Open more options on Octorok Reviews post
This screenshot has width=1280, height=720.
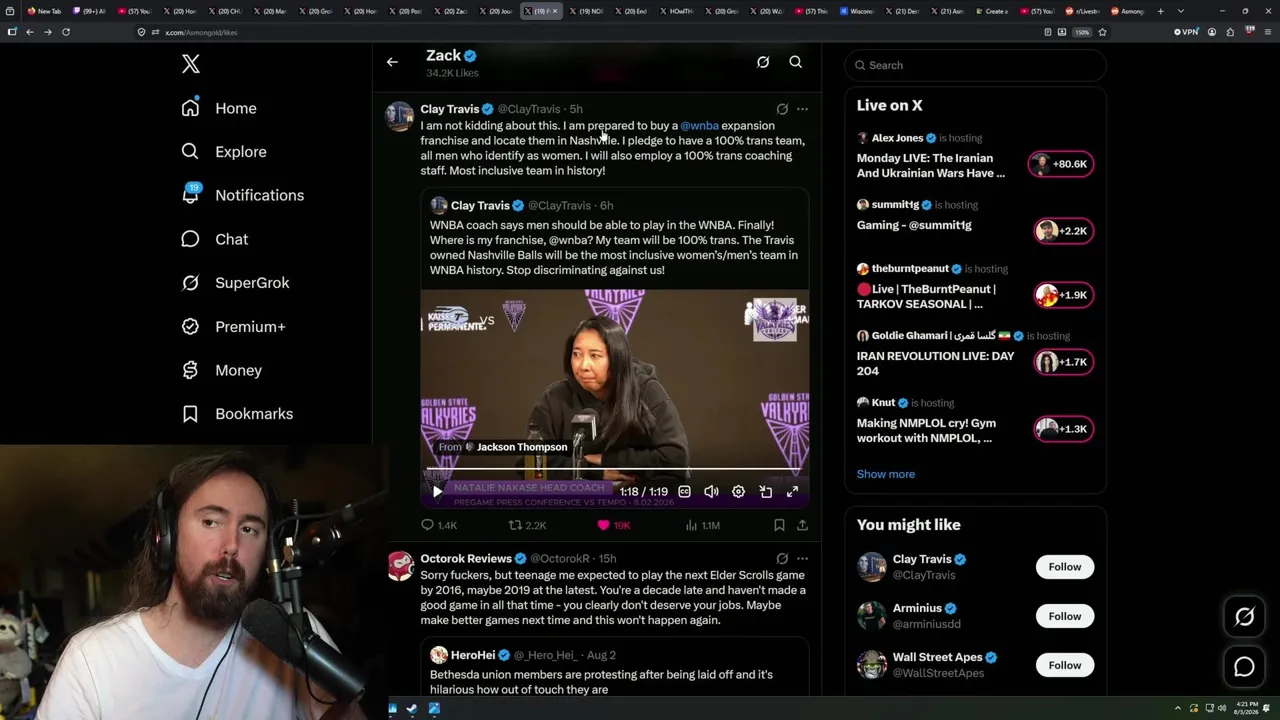(x=802, y=559)
